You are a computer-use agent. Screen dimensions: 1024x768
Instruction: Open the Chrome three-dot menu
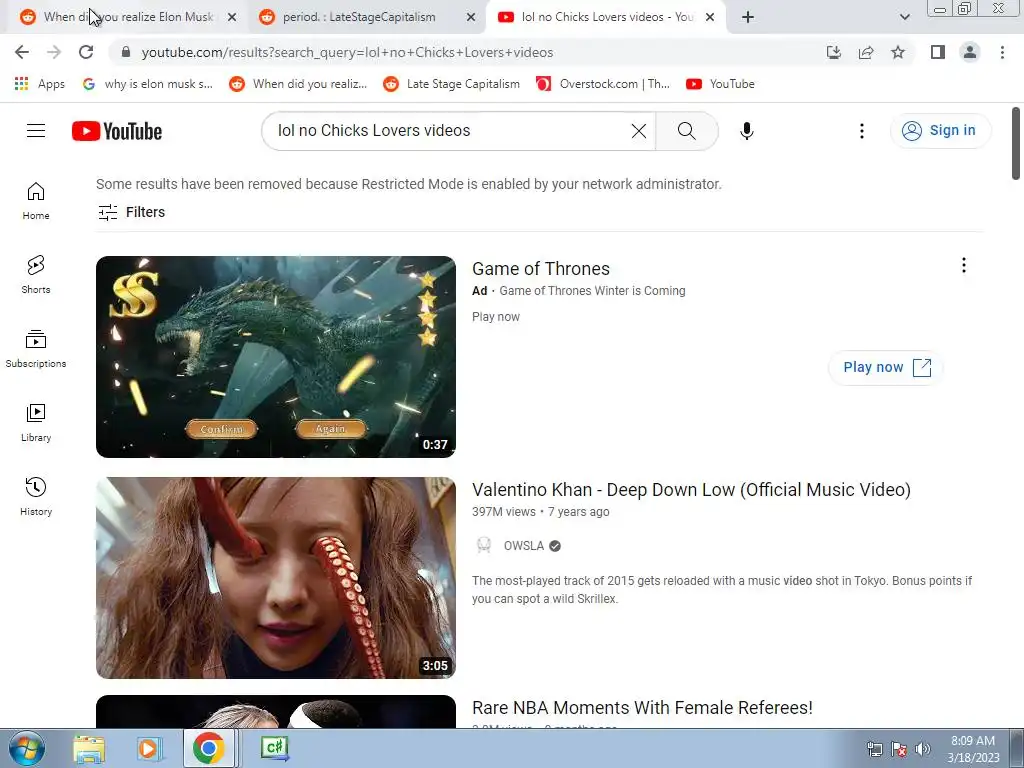tap(1002, 52)
